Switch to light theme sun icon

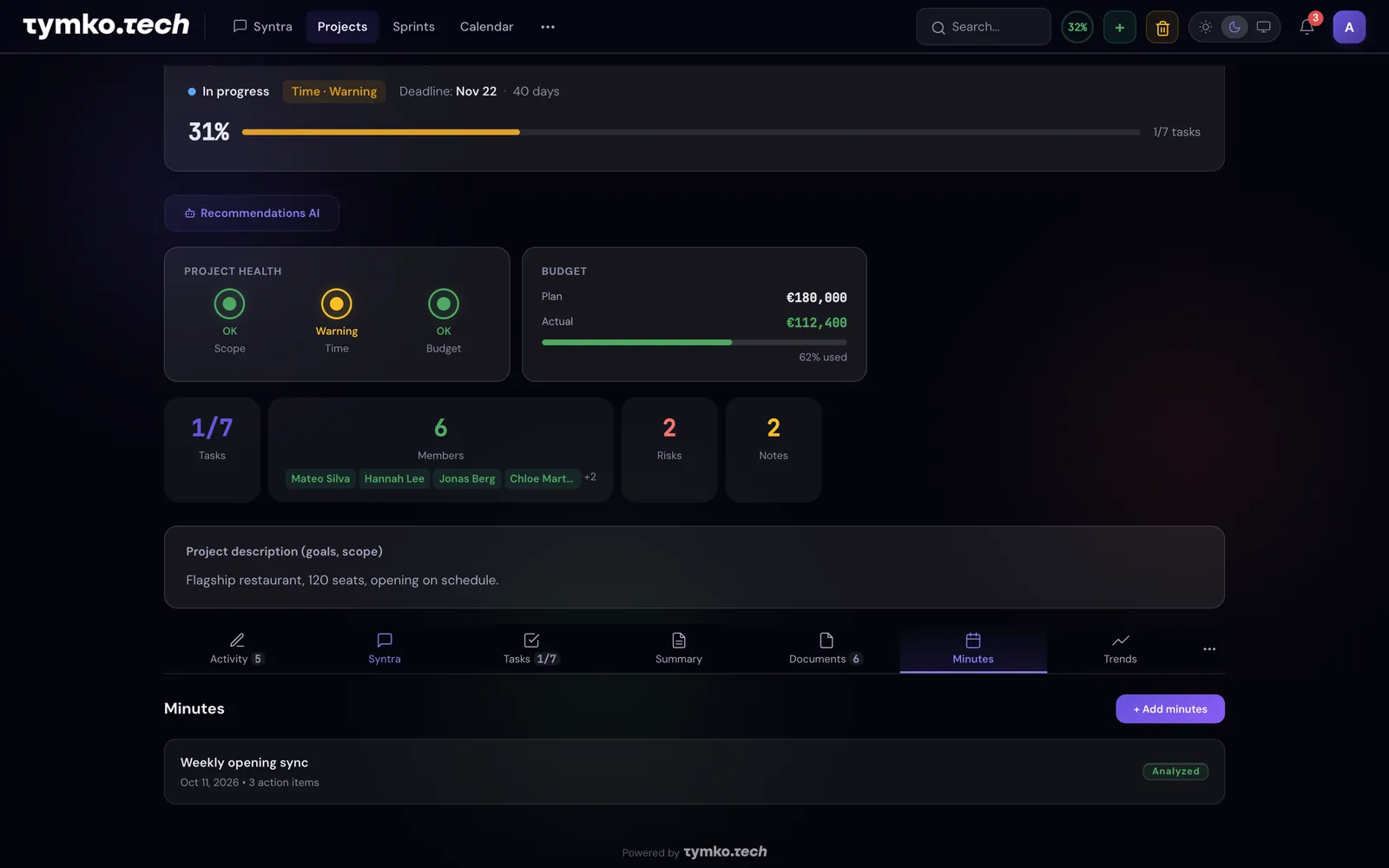(x=1206, y=27)
